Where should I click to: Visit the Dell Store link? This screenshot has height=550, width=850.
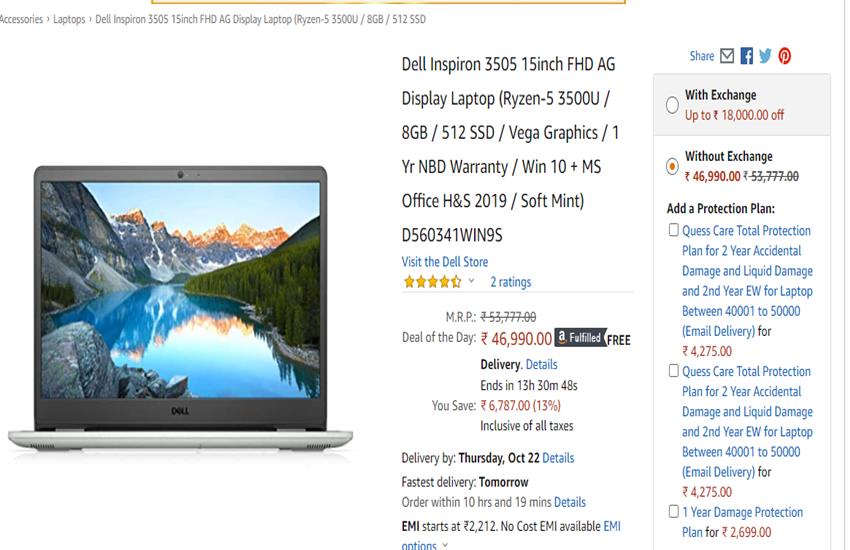pyautogui.click(x=445, y=262)
